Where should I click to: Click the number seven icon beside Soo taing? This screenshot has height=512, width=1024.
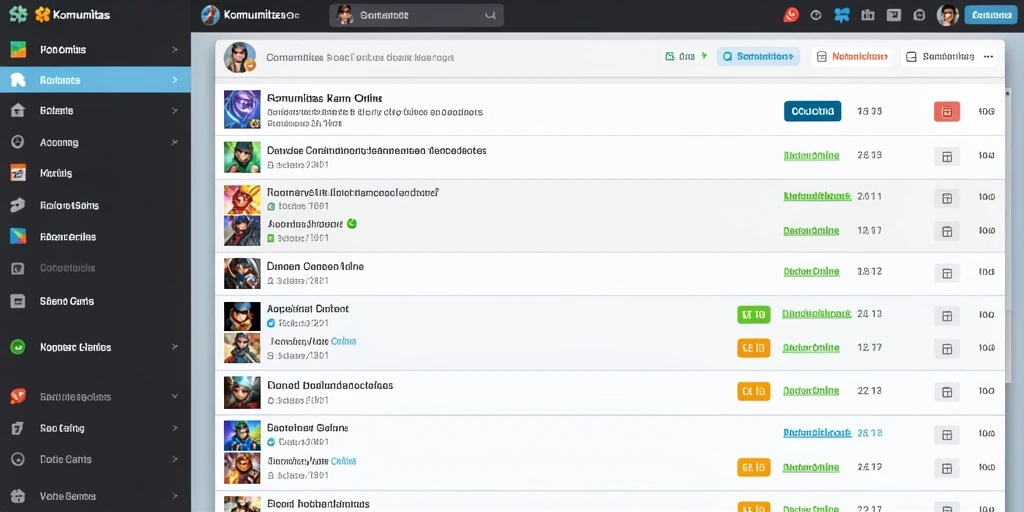[x=18, y=428]
